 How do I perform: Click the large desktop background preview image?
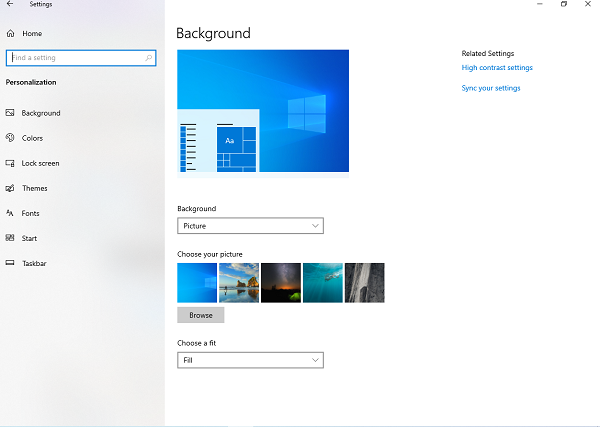pos(263,114)
